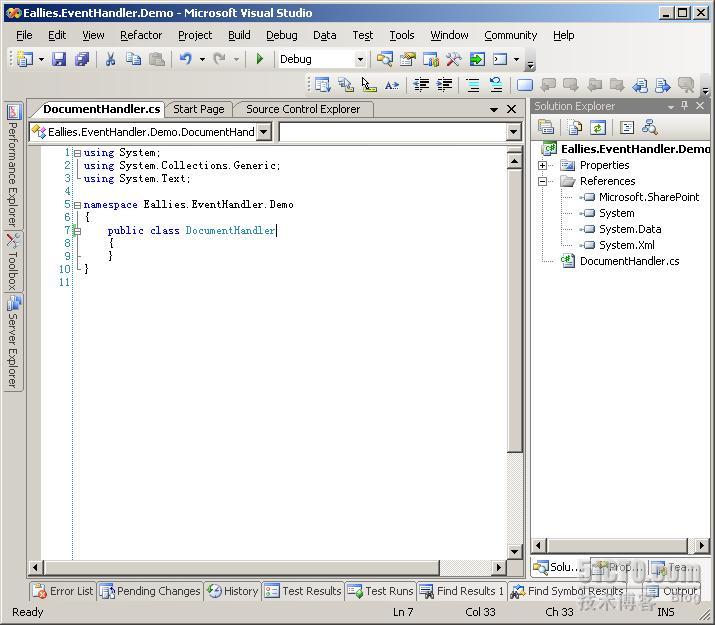Close the active document with the tab-bar X
This screenshot has height=625, width=715.
pyautogui.click(x=512, y=109)
